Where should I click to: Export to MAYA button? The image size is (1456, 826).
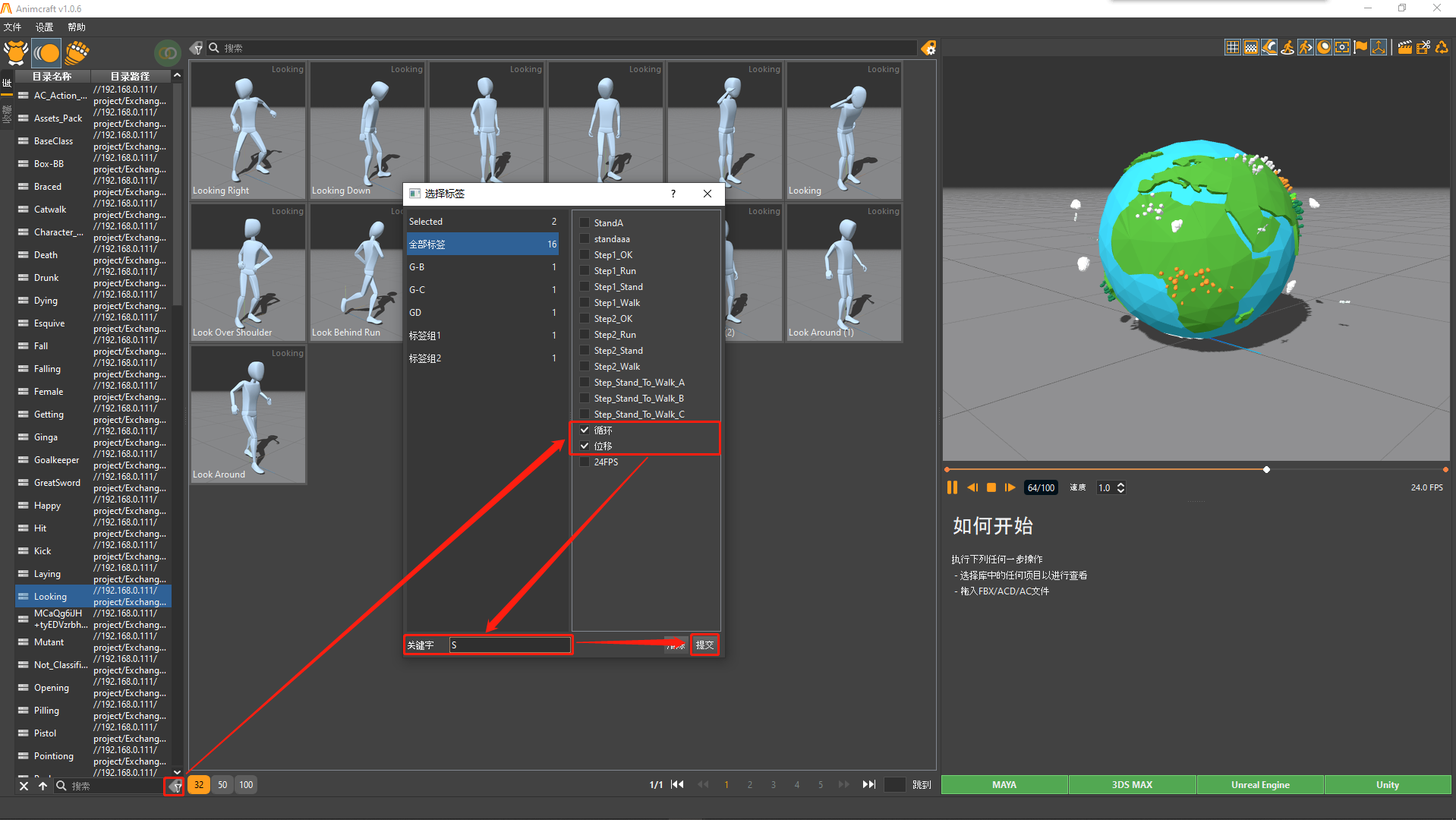(x=1004, y=785)
